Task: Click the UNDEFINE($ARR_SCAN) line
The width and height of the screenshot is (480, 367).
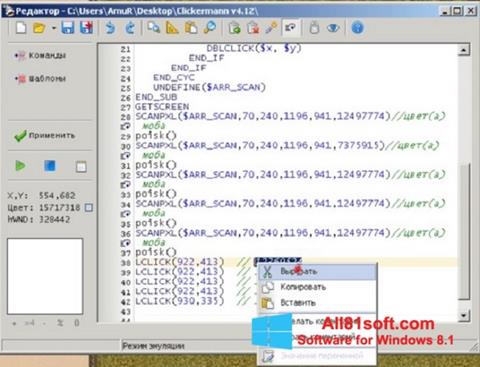Action: pyautogui.click(x=209, y=87)
